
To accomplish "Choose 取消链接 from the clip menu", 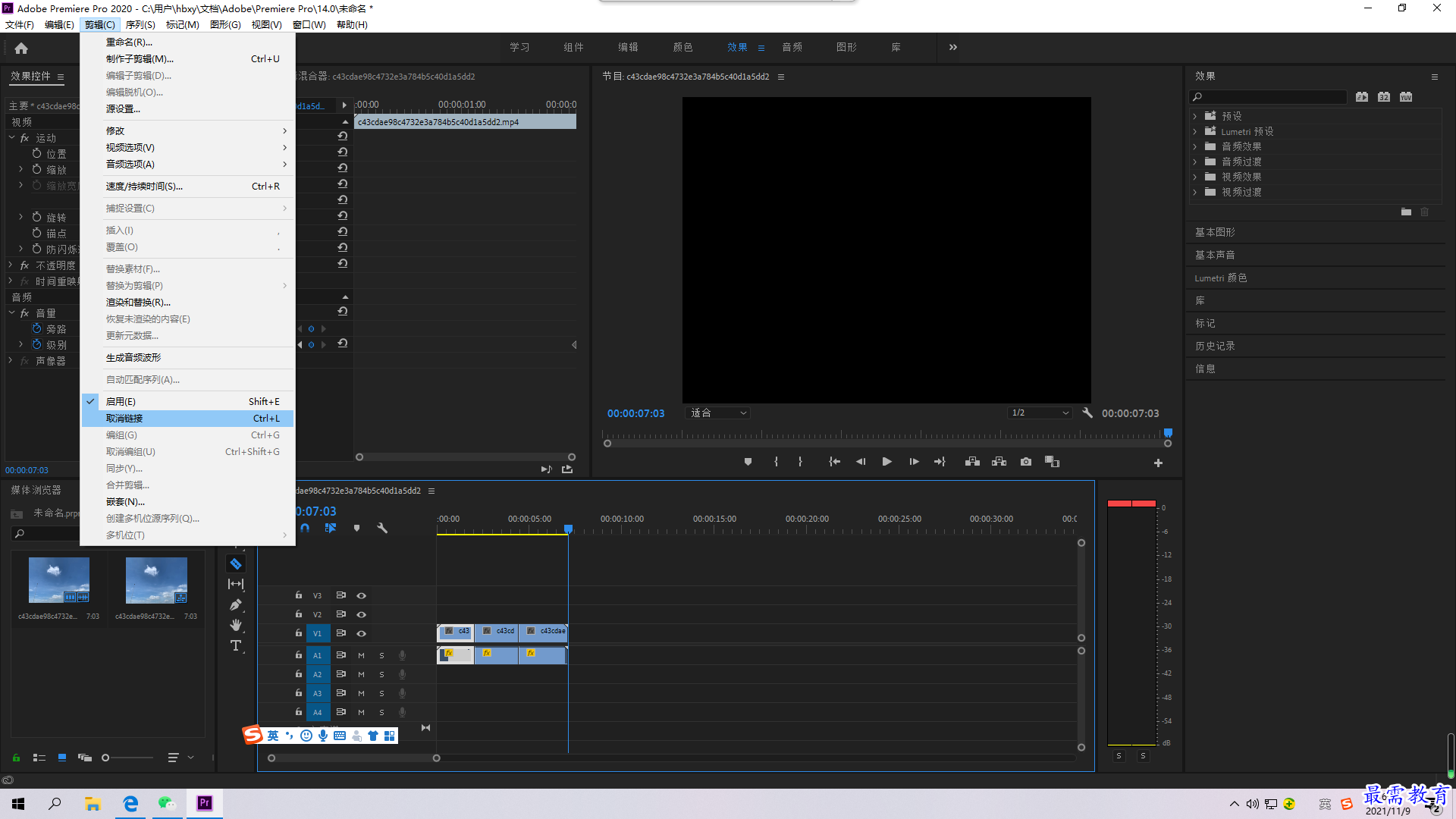I will 188,418.
